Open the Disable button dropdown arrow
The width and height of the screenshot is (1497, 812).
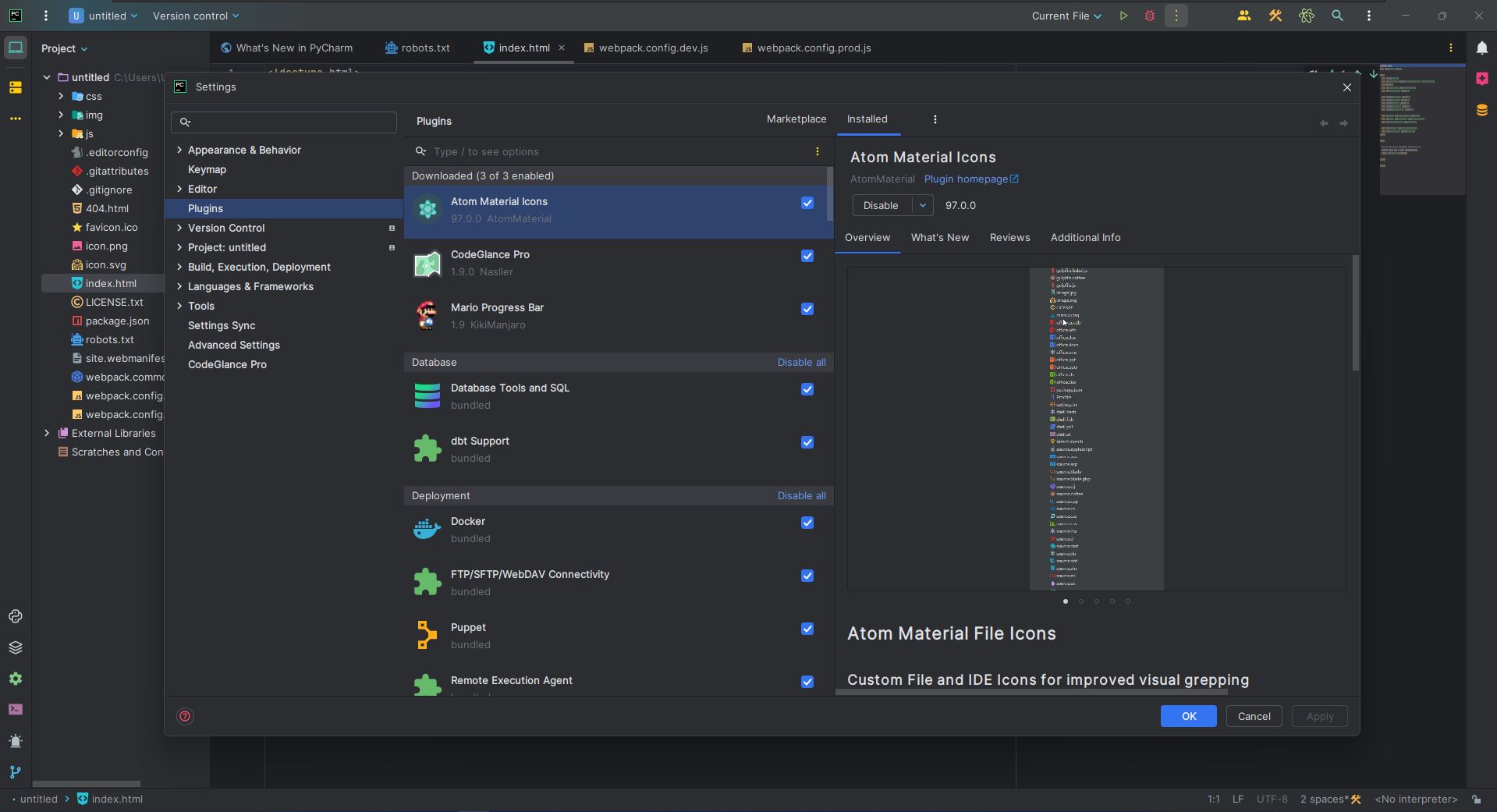pyautogui.click(x=922, y=205)
